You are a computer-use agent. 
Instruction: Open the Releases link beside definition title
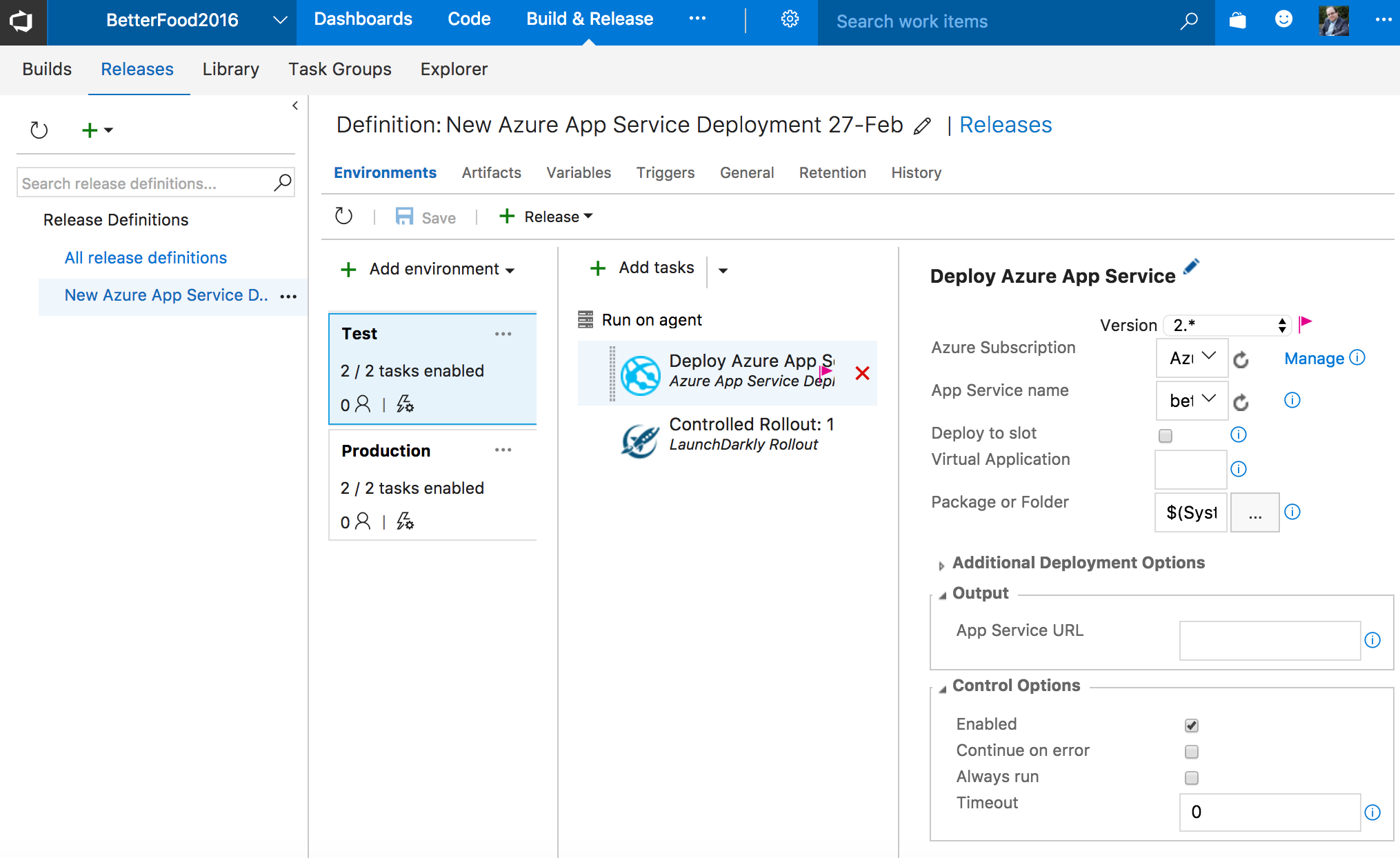[x=1006, y=125]
